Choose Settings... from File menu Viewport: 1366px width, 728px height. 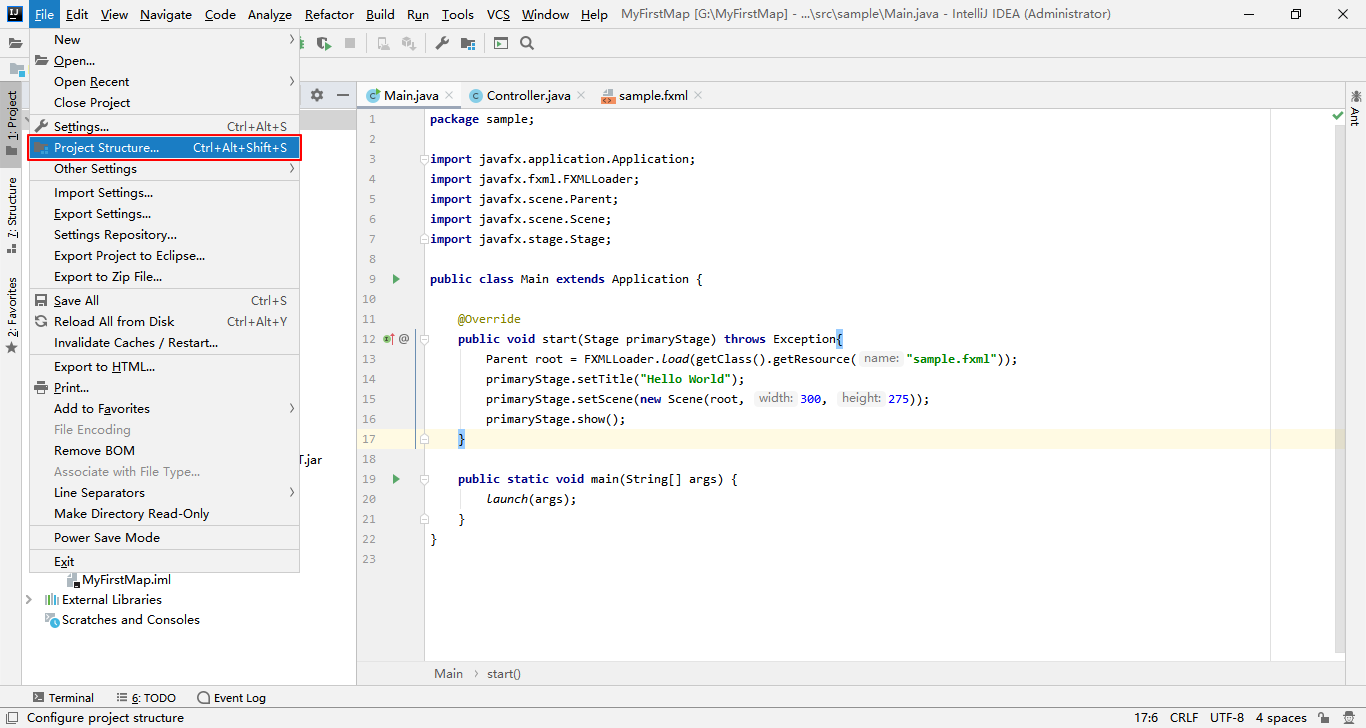[x=164, y=126]
